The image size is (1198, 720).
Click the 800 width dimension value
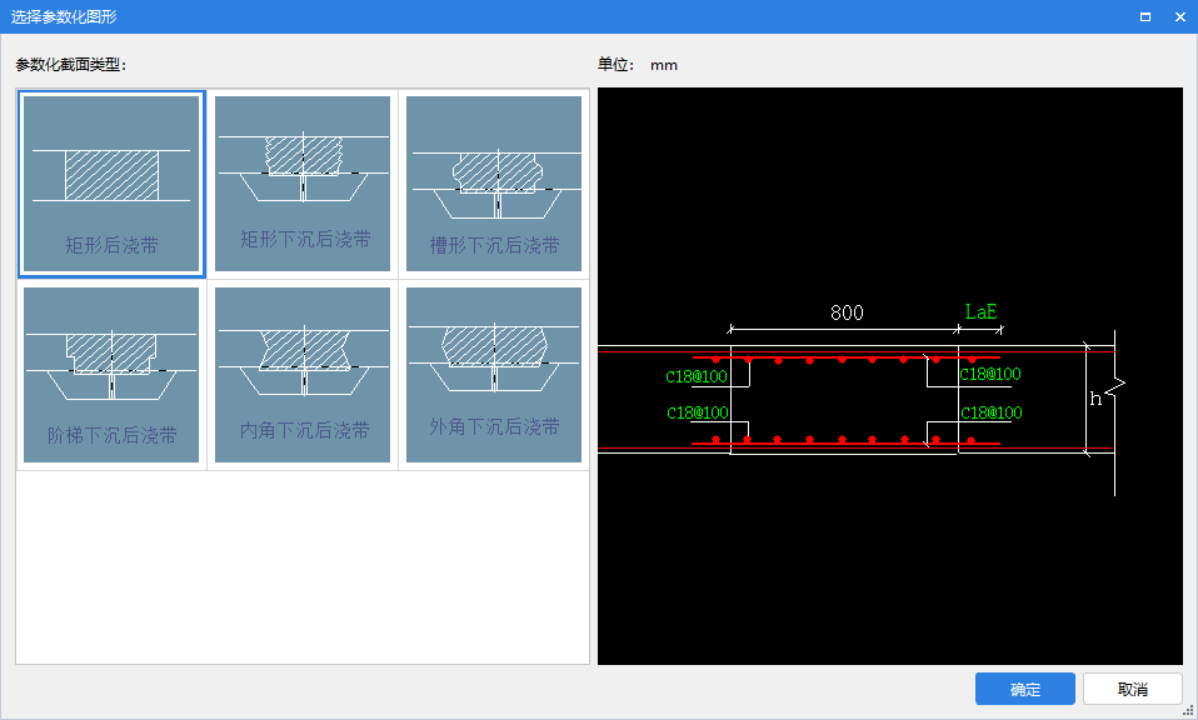tap(847, 313)
